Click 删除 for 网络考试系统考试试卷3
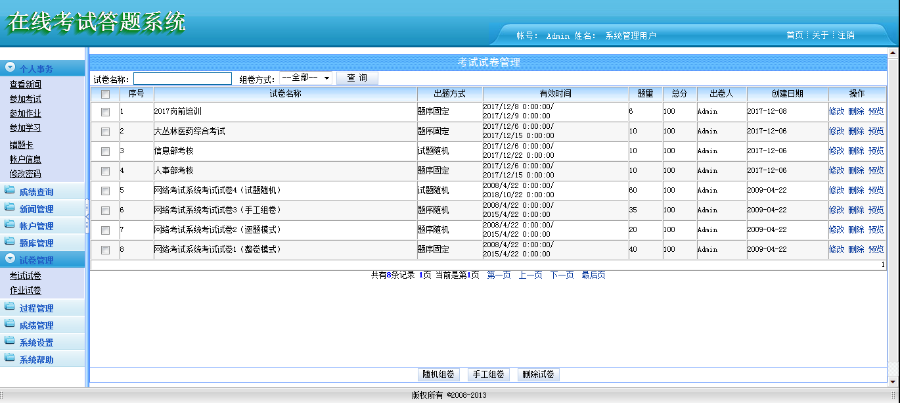The width and height of the screenshot is (900, 403). click(856, 210)
